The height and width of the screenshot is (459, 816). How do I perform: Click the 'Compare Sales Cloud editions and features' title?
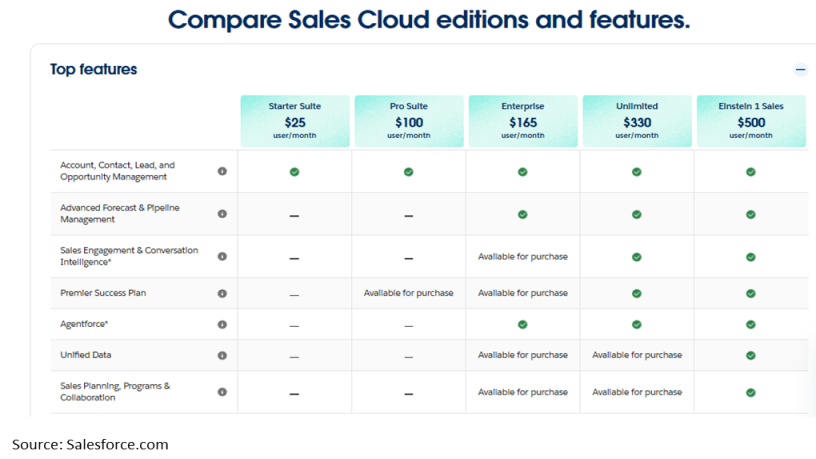click(429, 20)
